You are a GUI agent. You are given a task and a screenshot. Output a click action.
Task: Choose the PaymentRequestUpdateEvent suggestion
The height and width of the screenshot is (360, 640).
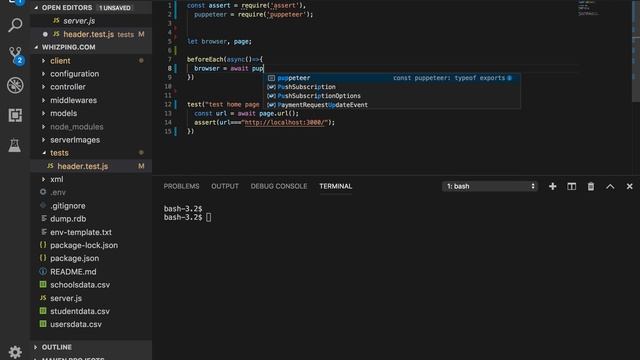click(x=392, y=105)
